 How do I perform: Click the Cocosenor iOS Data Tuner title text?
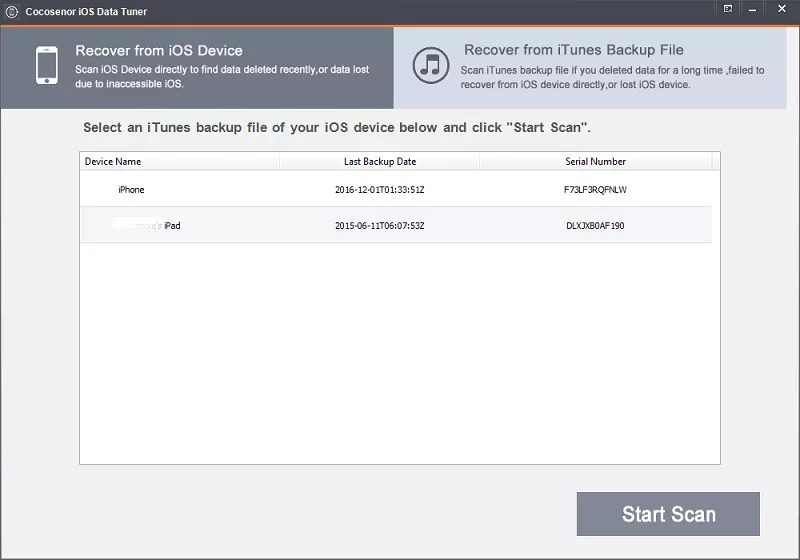coord(86,11)
